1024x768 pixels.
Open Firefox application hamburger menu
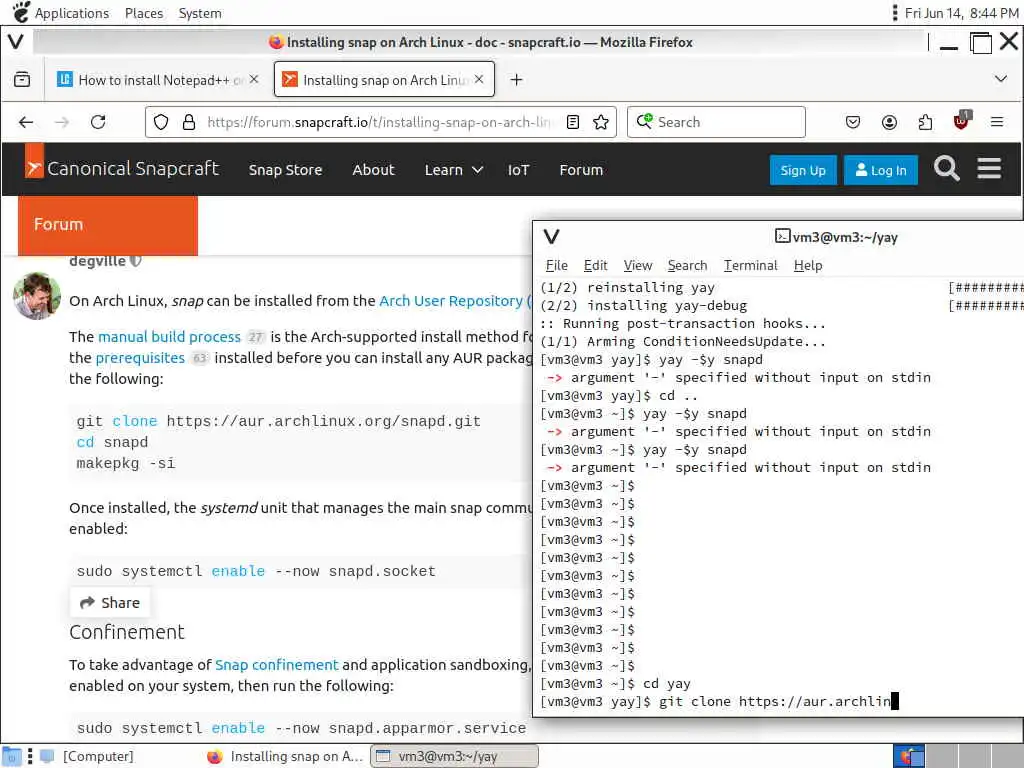(x=997, y=122)
